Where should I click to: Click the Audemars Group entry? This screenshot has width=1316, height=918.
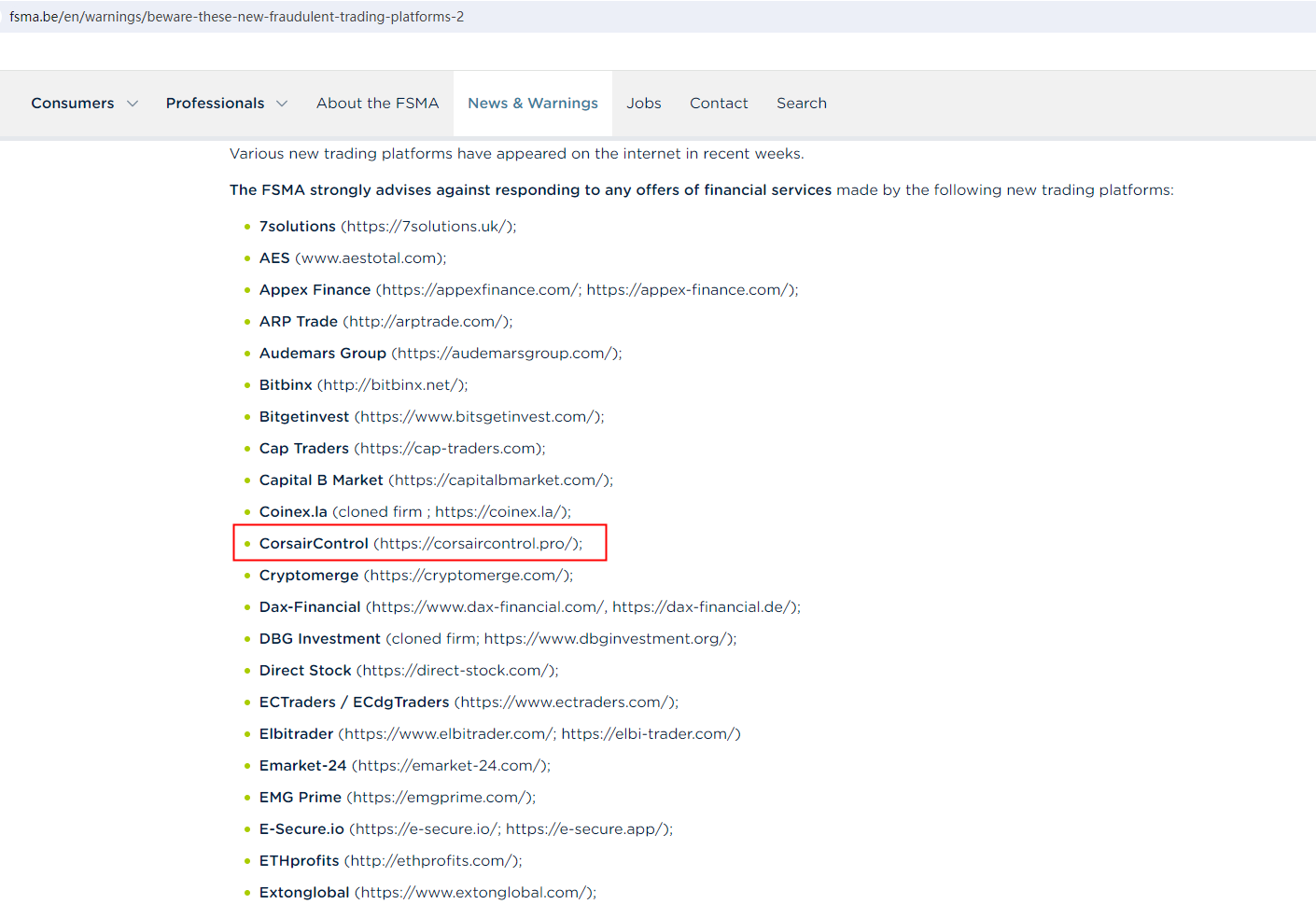point(323,354)
